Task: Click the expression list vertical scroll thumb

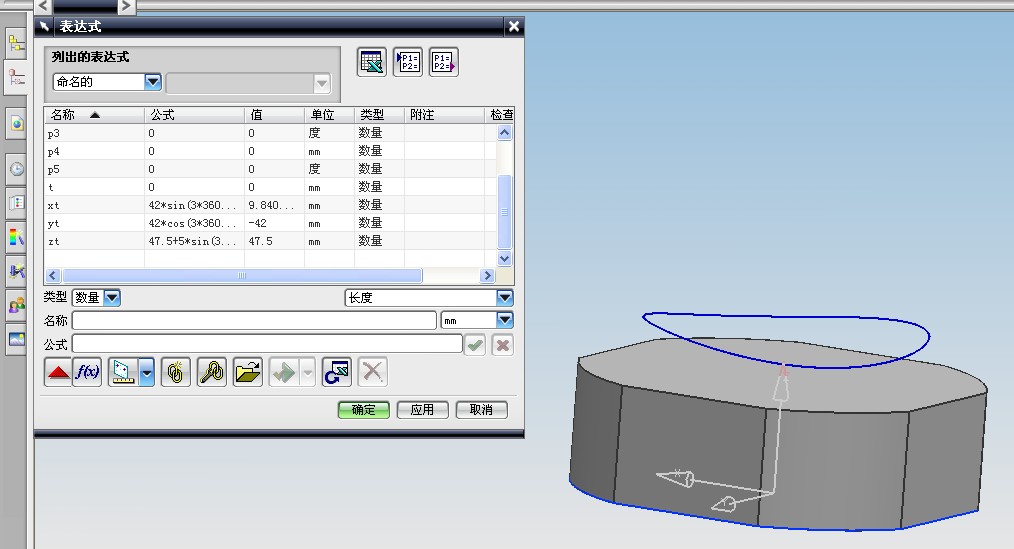Action: (x=504, y=212)
